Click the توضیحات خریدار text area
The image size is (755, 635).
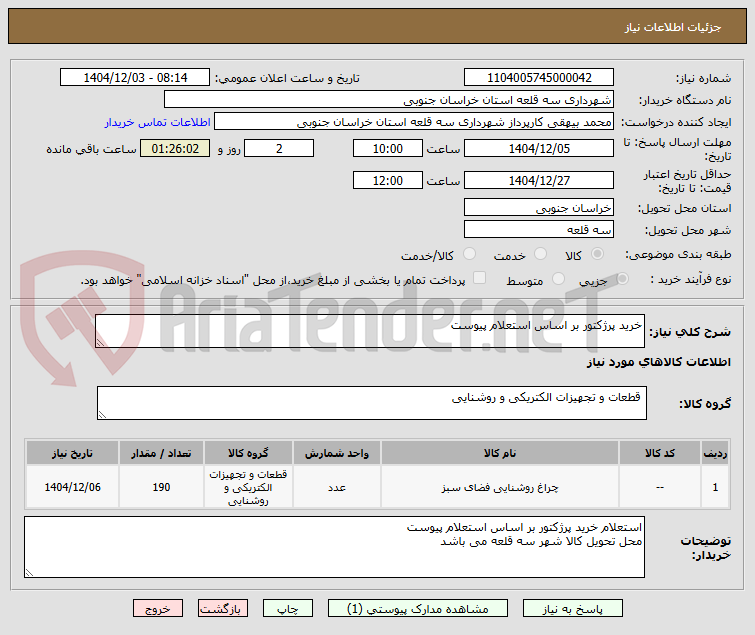pos(334,547)
